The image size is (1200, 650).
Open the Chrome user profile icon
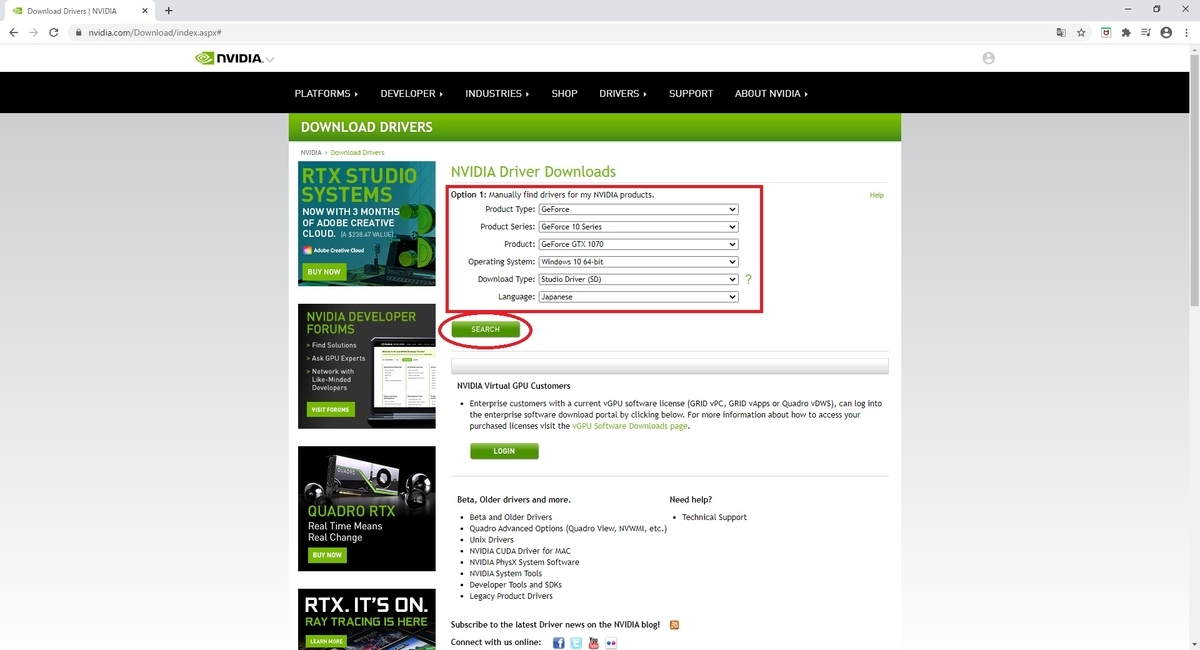(x=1166, y=32)
